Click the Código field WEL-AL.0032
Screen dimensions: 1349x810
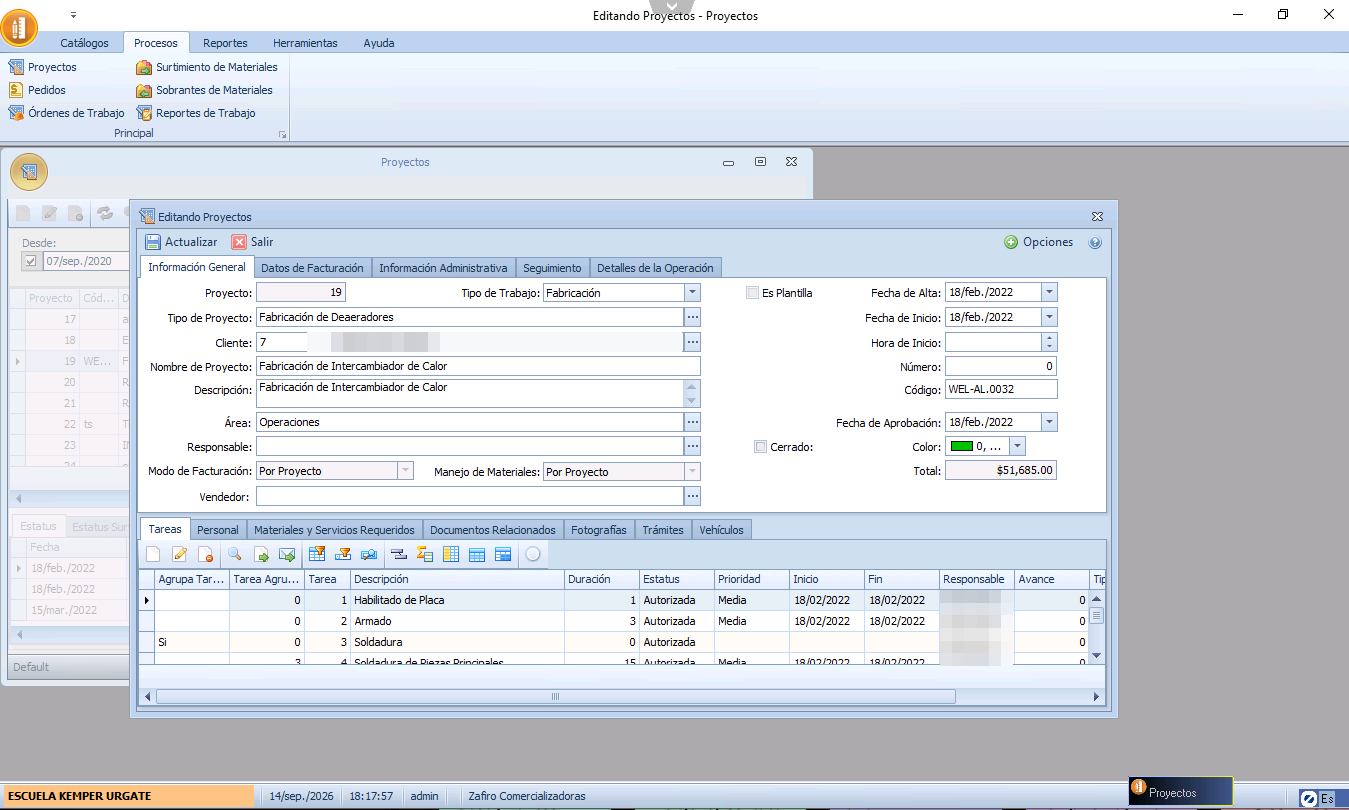pos(1000,390)
